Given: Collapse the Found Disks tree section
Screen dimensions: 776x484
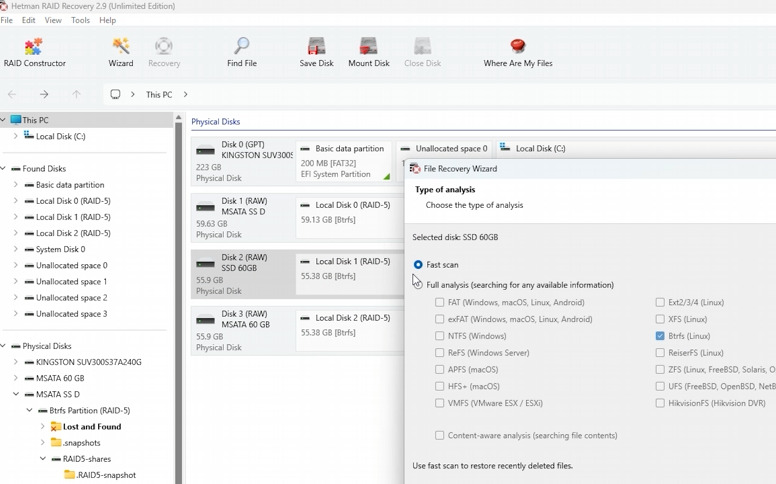Looking at the screenshot, I should point(3,168).
